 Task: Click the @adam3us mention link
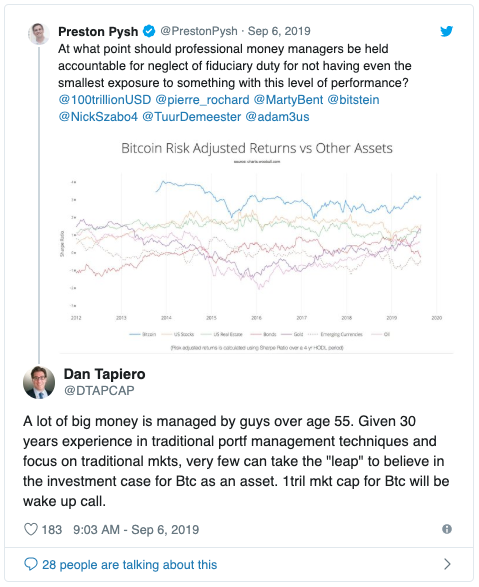pyautogui.click(x=277, y=117)
